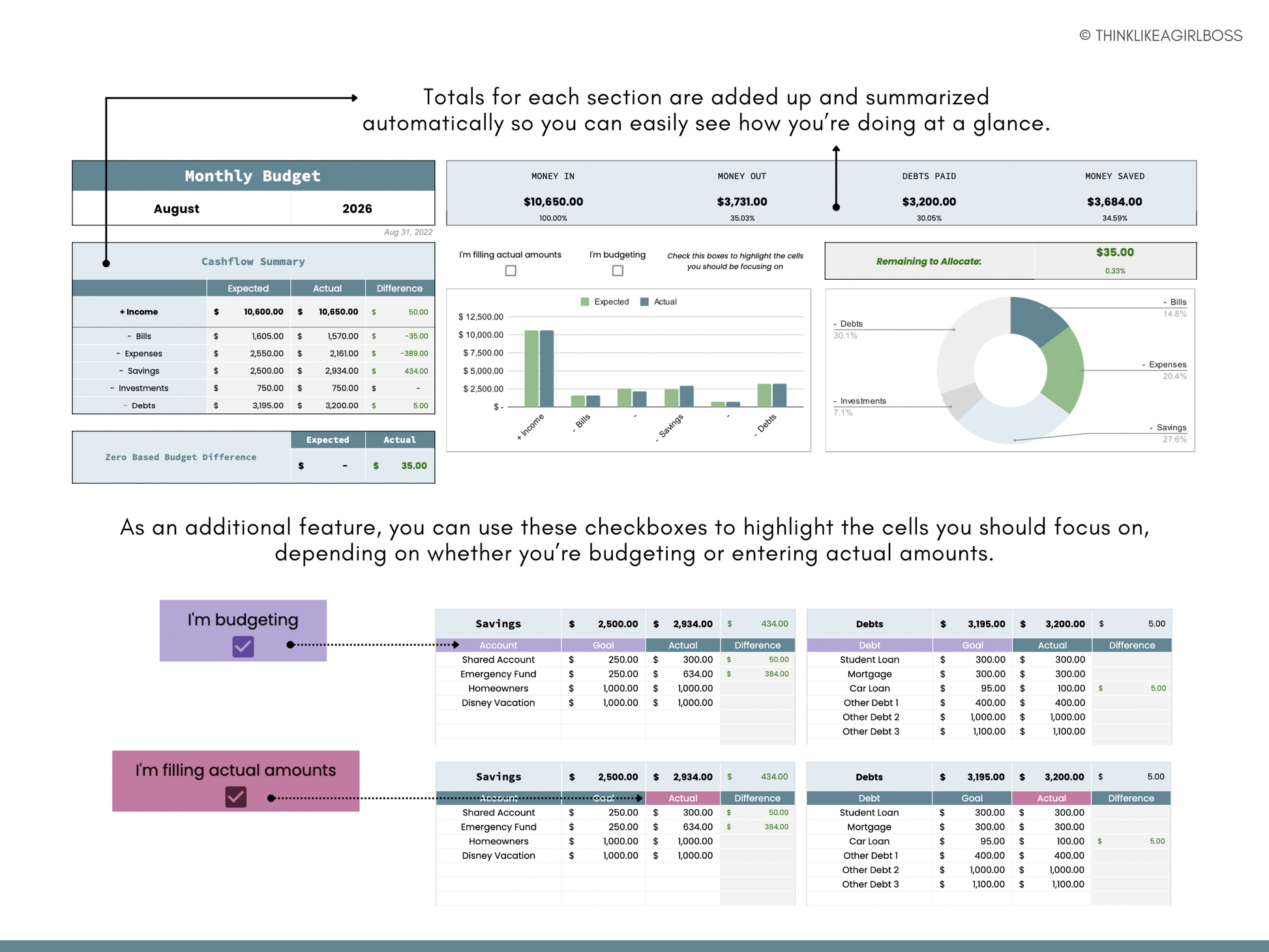
Task: Toggle the purple 'I'm budgeting' checkmark
Action: [243, 646]
